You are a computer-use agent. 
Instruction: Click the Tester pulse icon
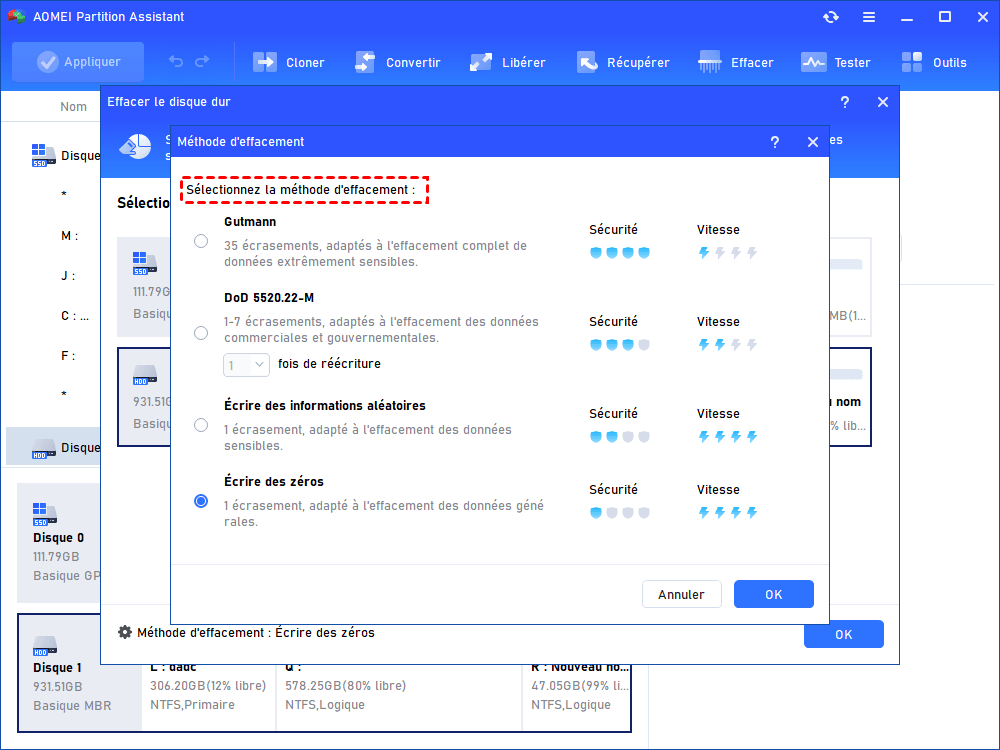coord(813,62)
